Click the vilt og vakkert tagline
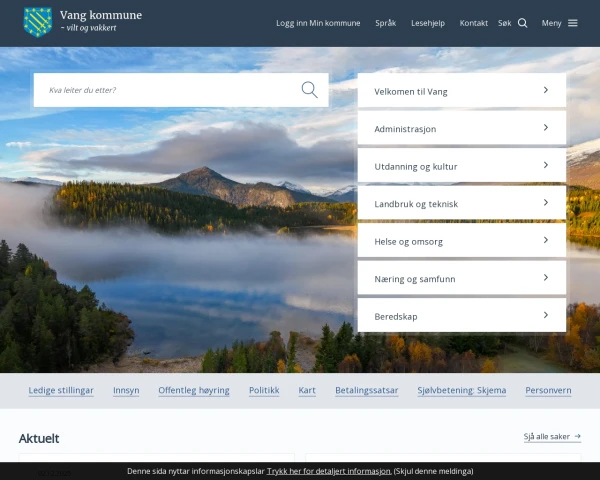Image resolution: width=600 pixels, height=480 pixels. 88,28
